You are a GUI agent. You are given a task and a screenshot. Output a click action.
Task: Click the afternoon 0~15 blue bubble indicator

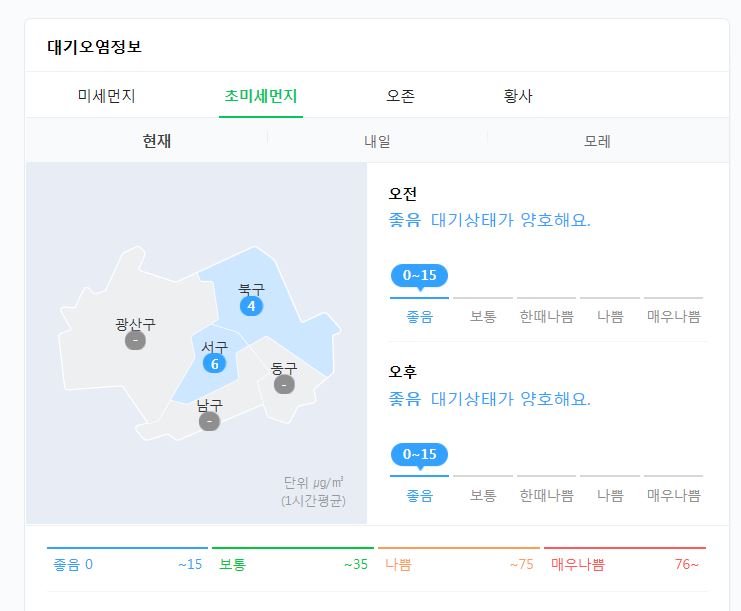coord(419,456)
